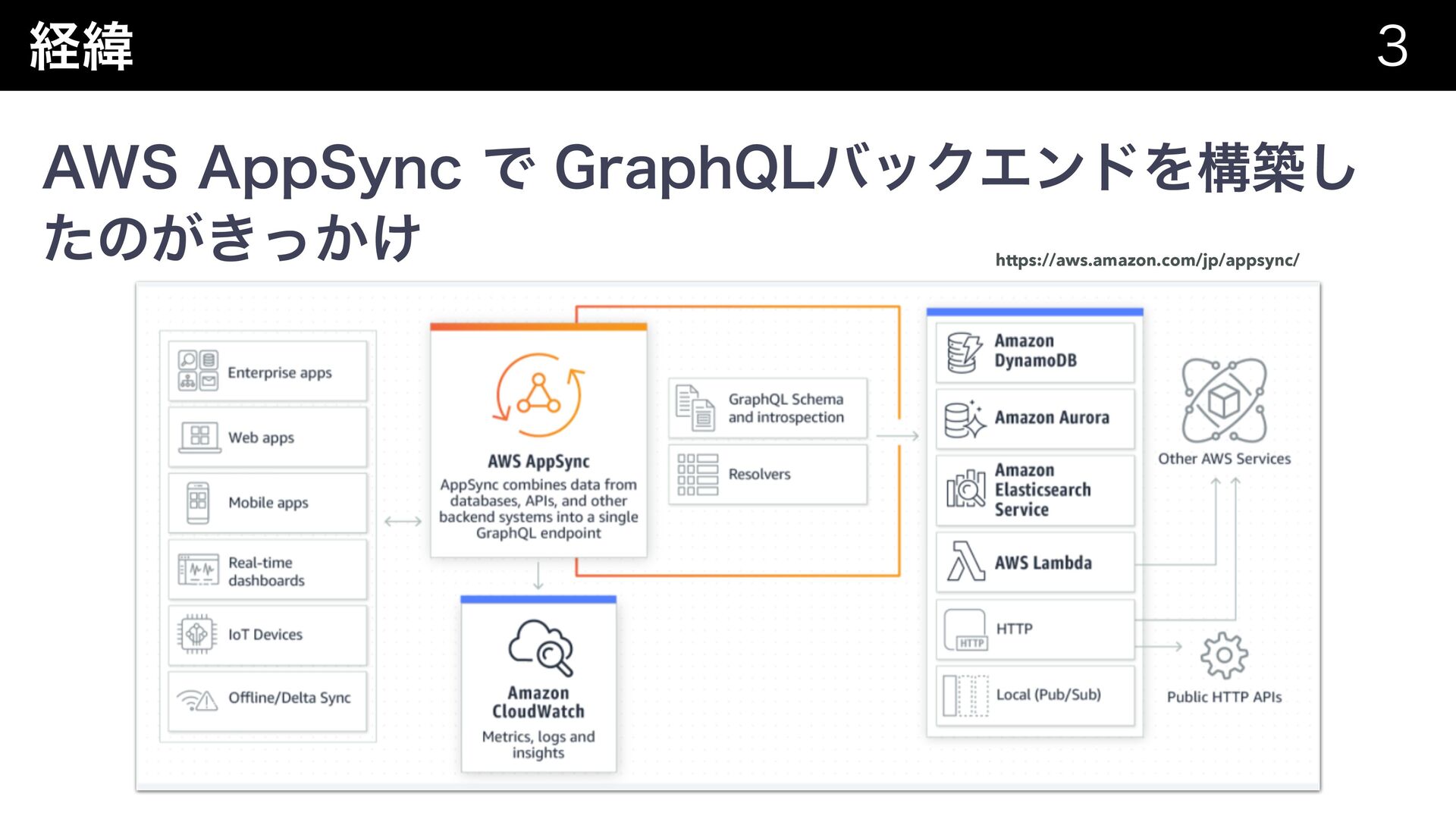Click the Other AWS Services atom icon
This screenshot has width=1456, height=819.
(1224, 400)
